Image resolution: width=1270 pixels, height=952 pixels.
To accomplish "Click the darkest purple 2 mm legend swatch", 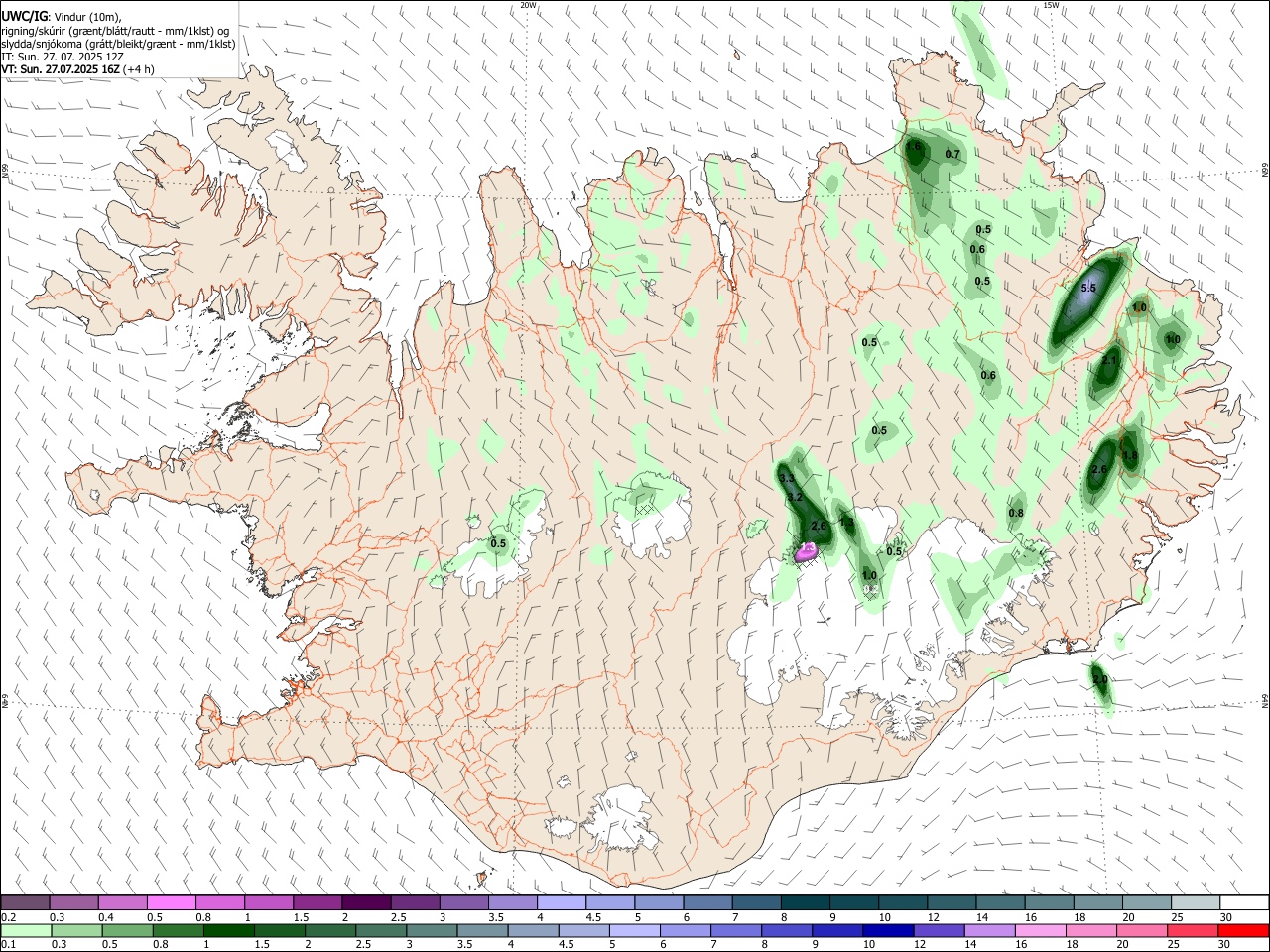I will 365,903.
